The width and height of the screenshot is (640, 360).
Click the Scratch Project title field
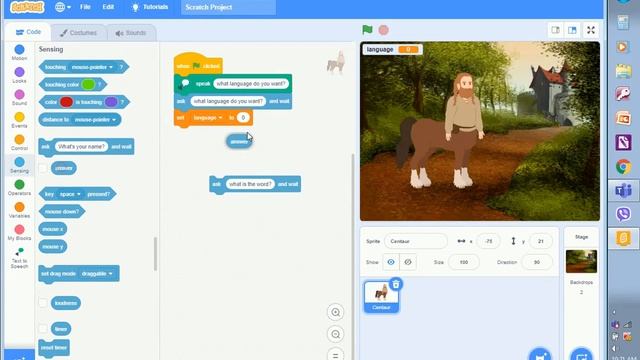(229, 7)
